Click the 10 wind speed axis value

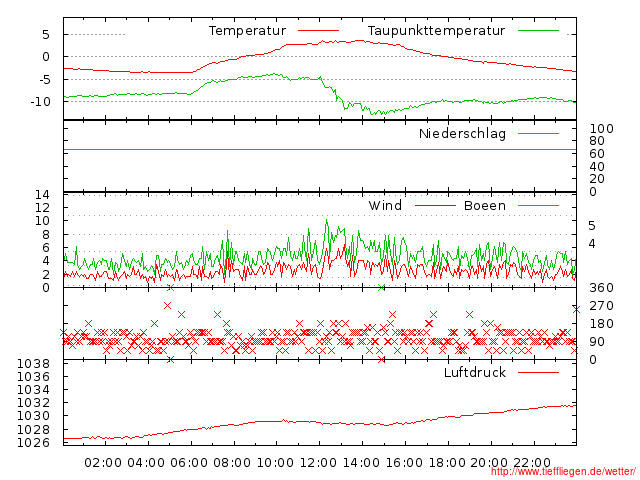[x=42, y=221]
